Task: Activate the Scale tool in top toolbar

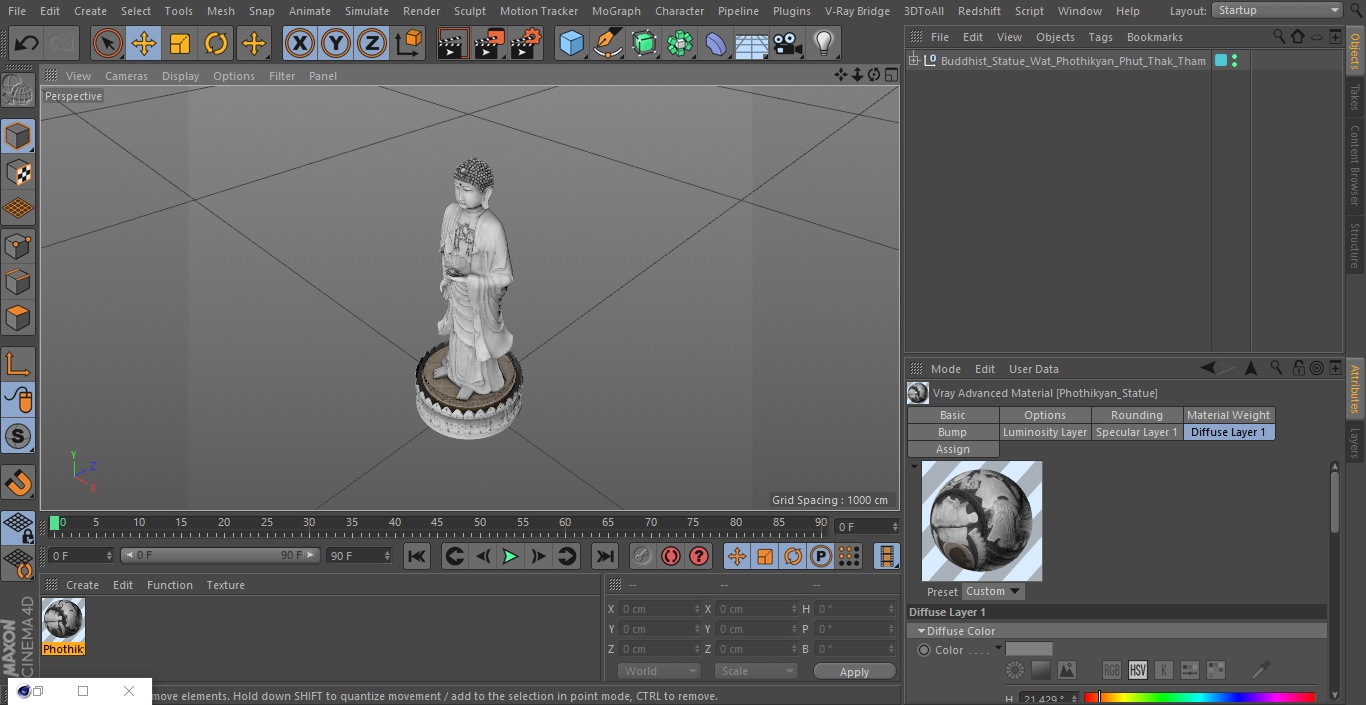Action: 180,43
